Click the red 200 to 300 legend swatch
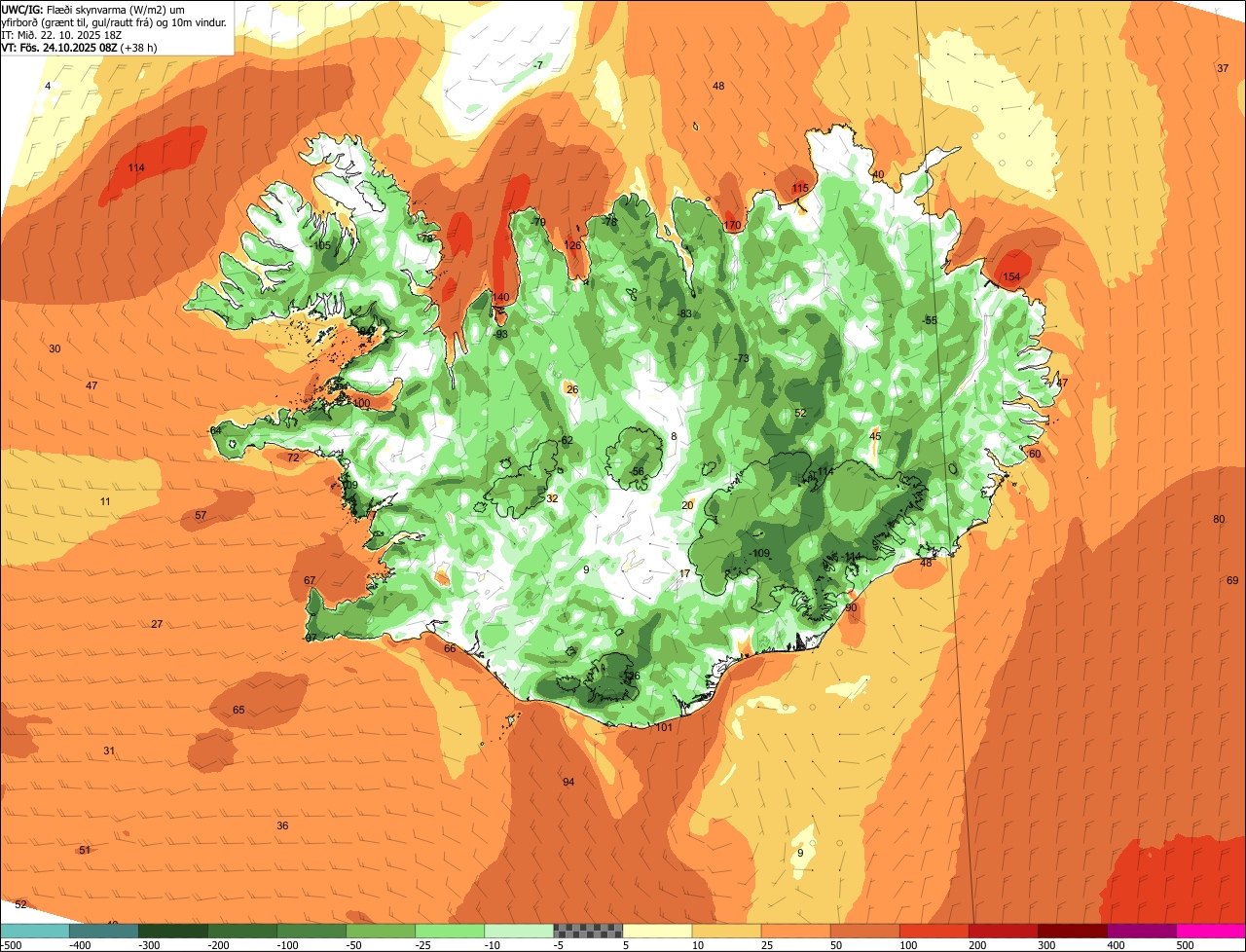Image resolution: width=1246 pixels, height=952 pixels. 1003,931
